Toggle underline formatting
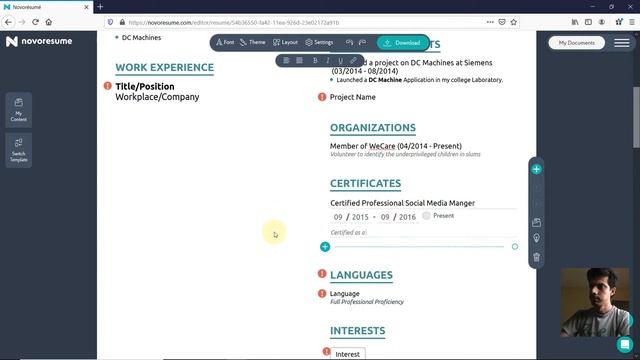Viewport: 640px width, 360px height. [x=340, y=60]
